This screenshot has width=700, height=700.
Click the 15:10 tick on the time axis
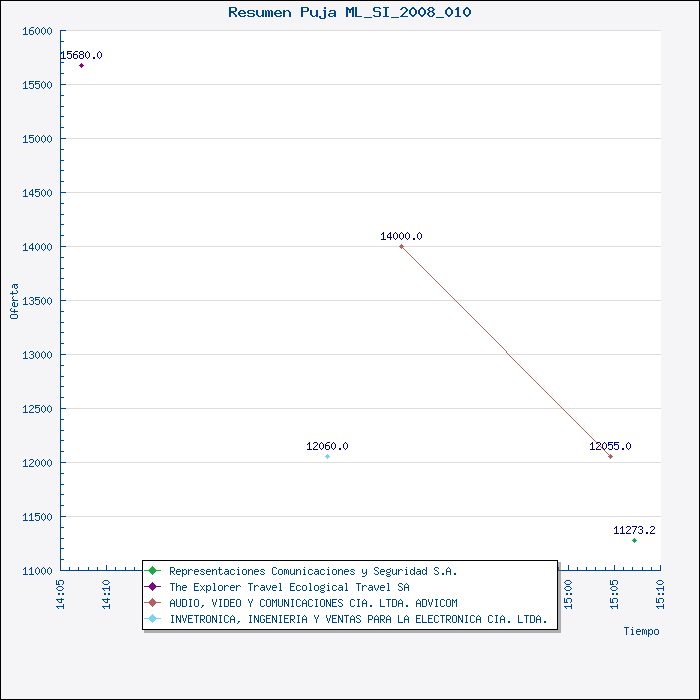tap(660, 593)
